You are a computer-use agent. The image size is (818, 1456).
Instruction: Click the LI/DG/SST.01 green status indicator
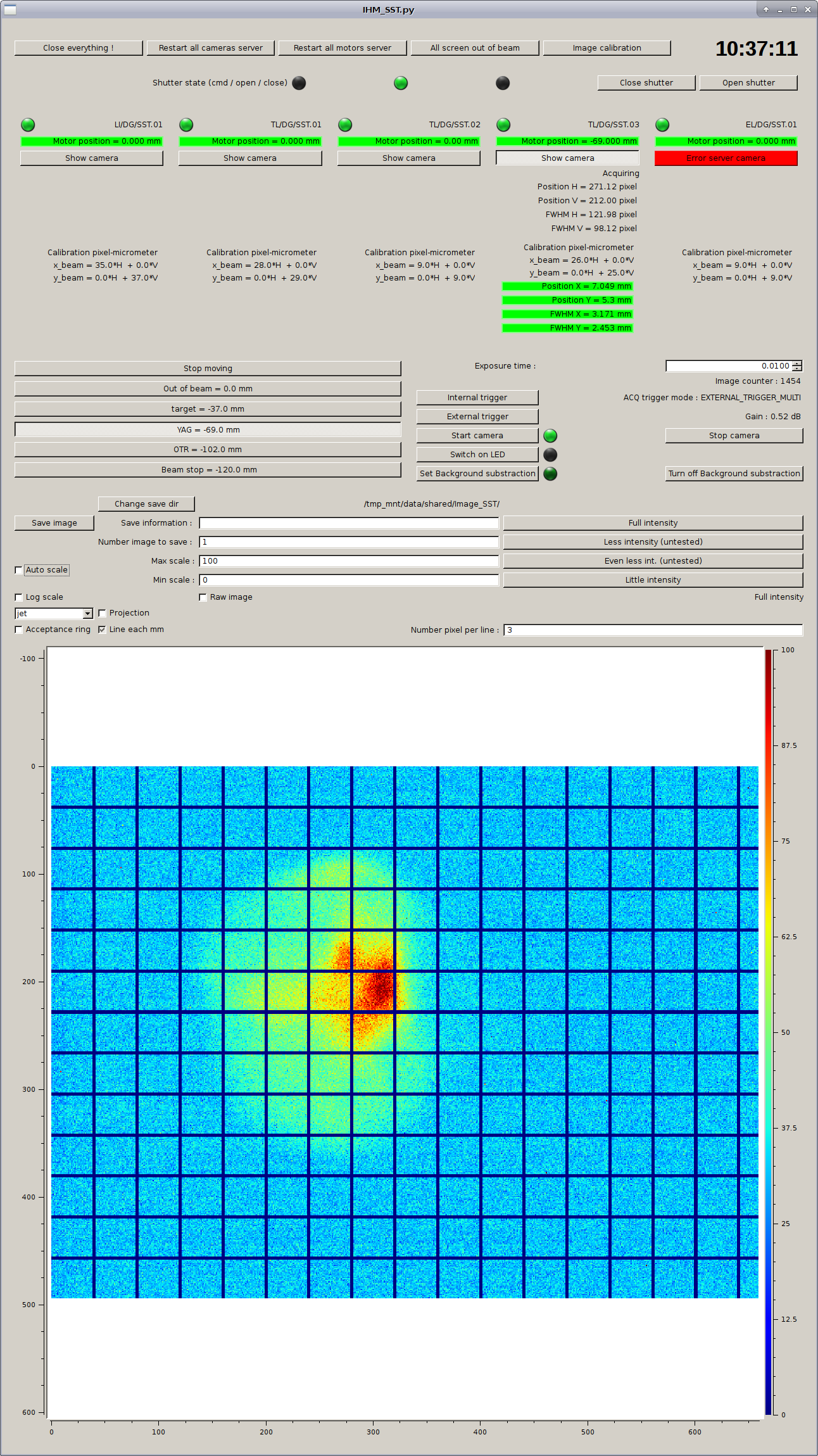click(28, 125)
